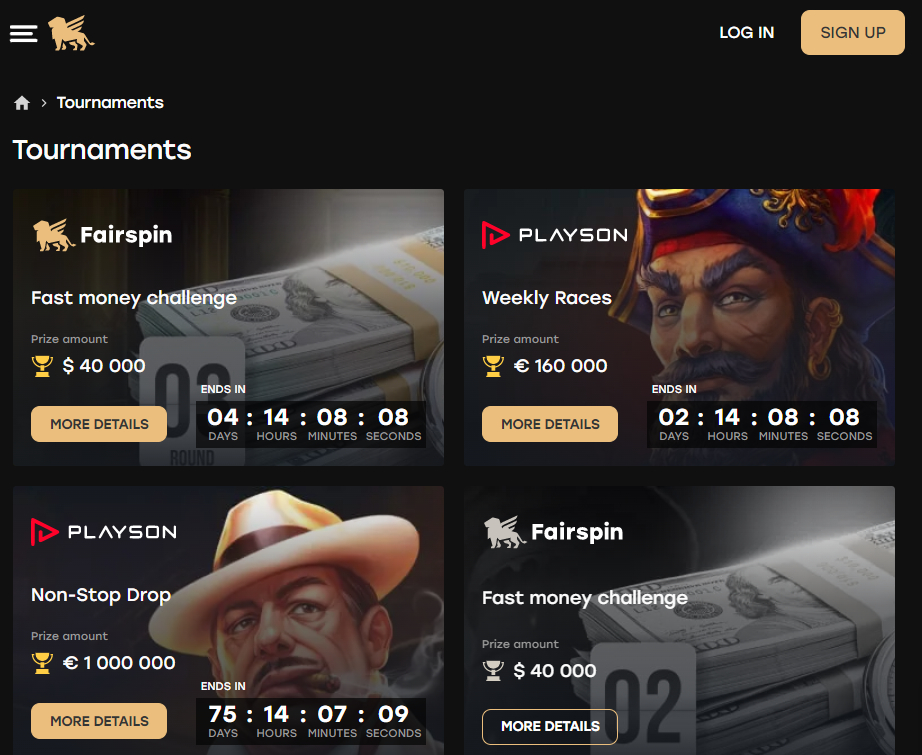Viewport: 922px width, 755px height.
Task: Click the € 160 000 prize amount
Action: coord(560,366)
